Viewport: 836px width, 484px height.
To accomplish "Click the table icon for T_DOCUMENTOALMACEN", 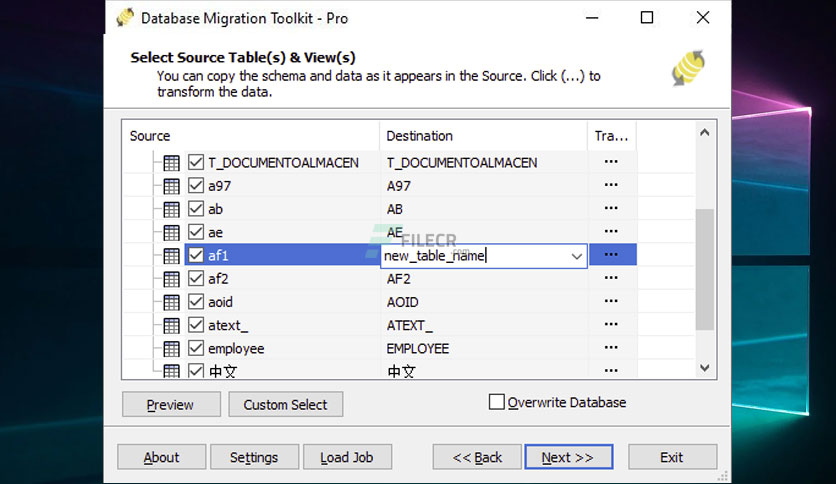I will (171, 163).
